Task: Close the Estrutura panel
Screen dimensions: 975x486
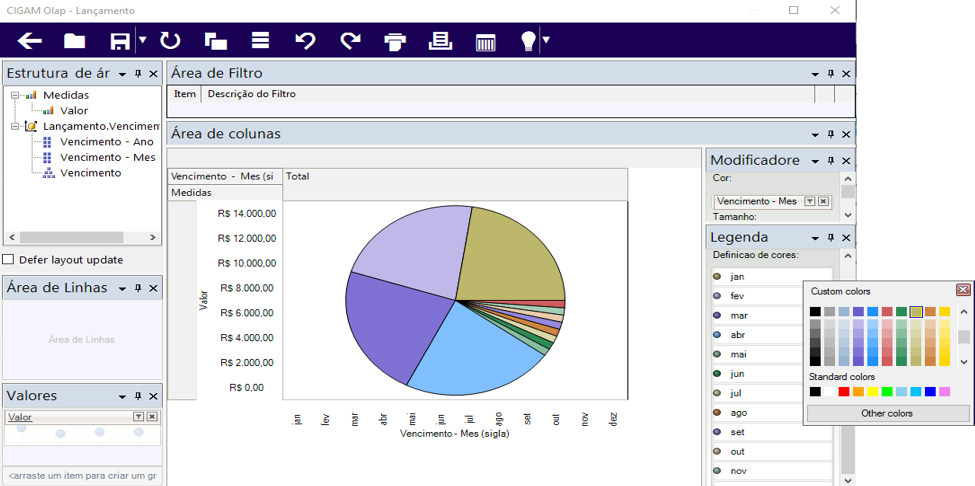Action: (x=153, y=74)
